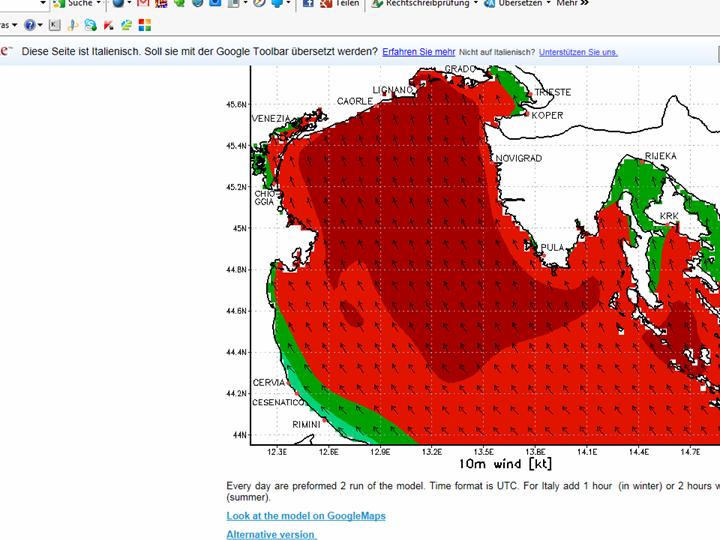Click the grey boxed K toolbar icon
Viewport: 720px width, 540px height.
click(x=54, y=24)
